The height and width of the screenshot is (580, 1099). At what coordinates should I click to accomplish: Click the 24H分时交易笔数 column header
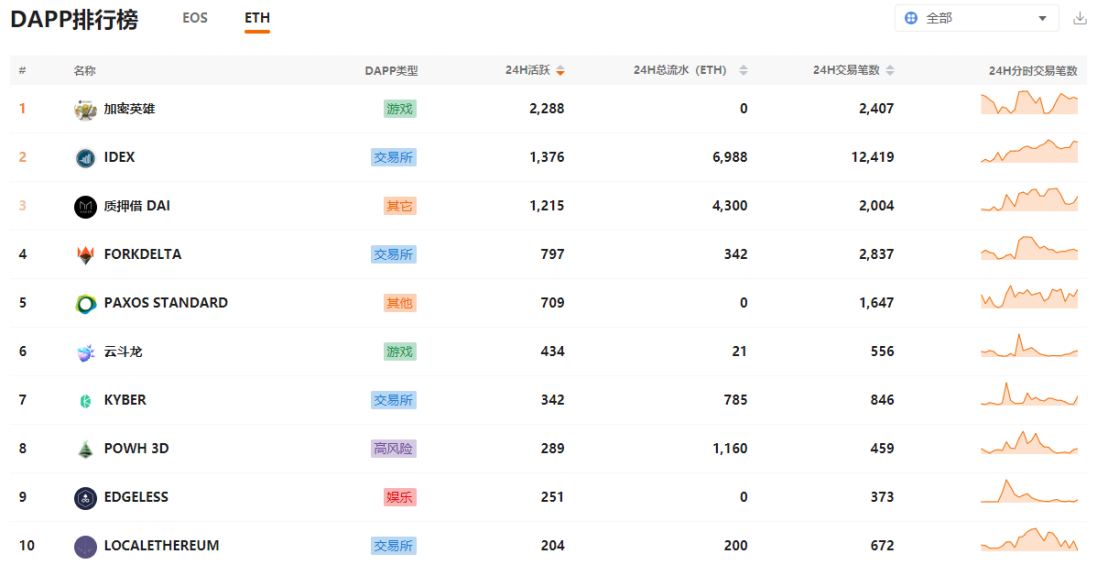coord(1033,71)
